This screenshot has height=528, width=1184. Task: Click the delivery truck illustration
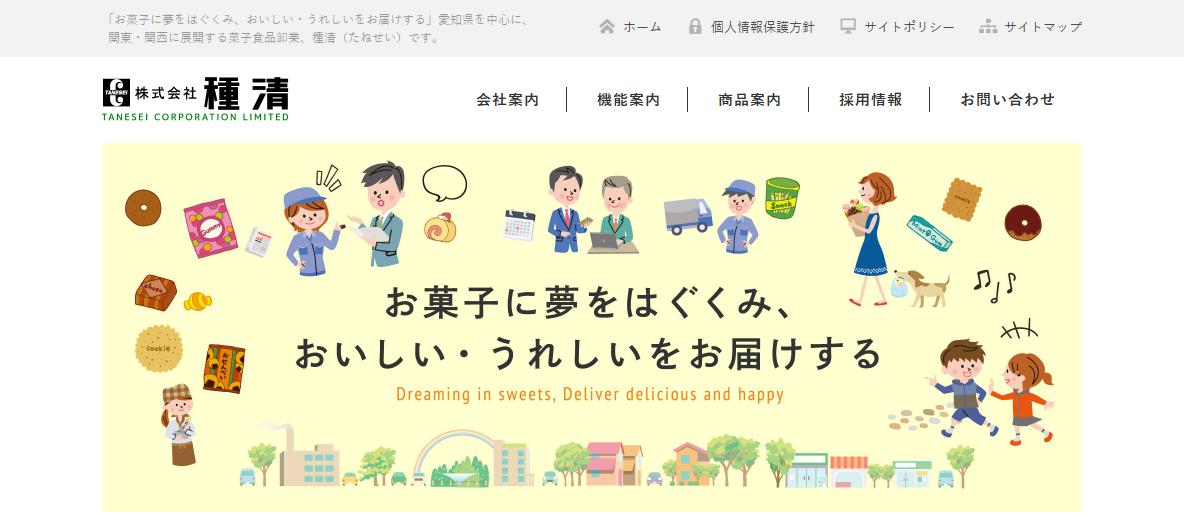click(688, 217)
